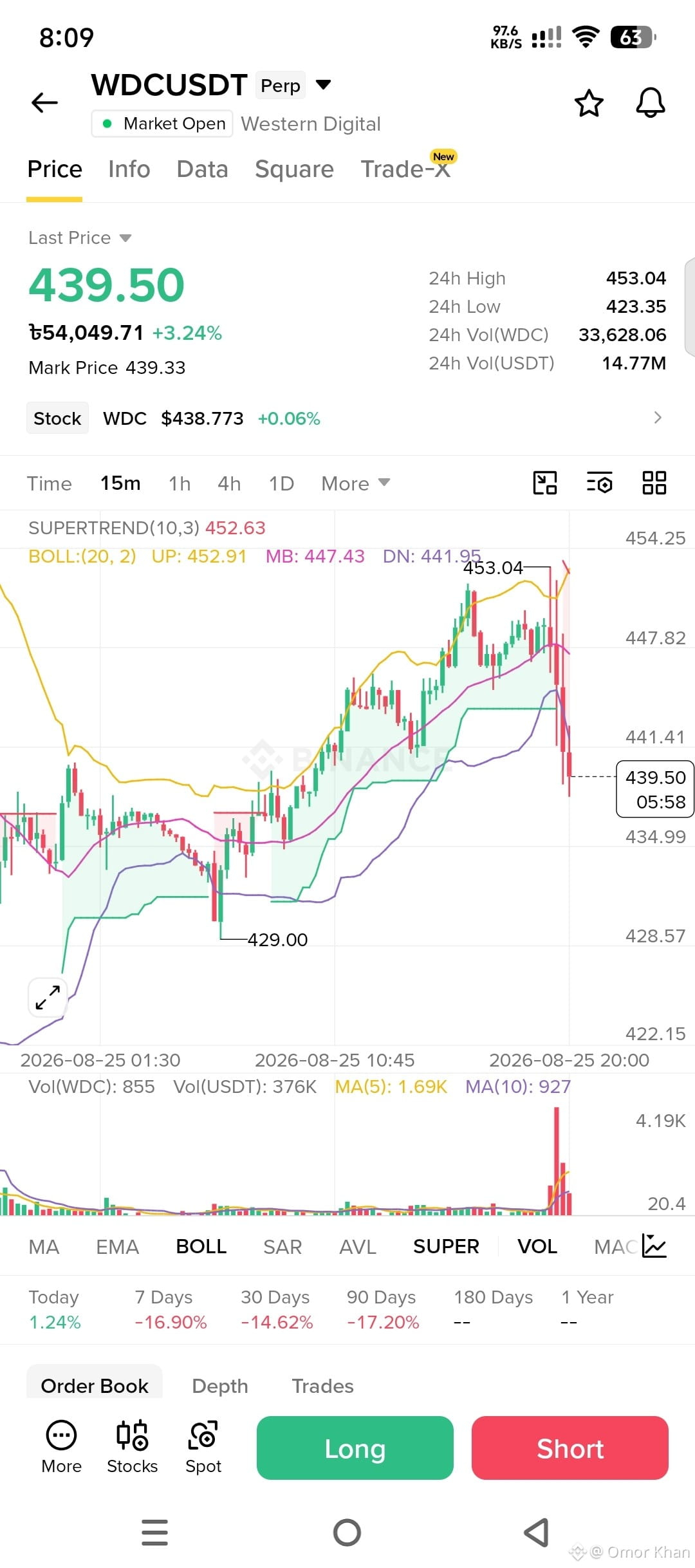Screen dimensions: 695x1568
Task: Add WDCUSDT to favorites with star icon
Action: [x=589, y=103]
